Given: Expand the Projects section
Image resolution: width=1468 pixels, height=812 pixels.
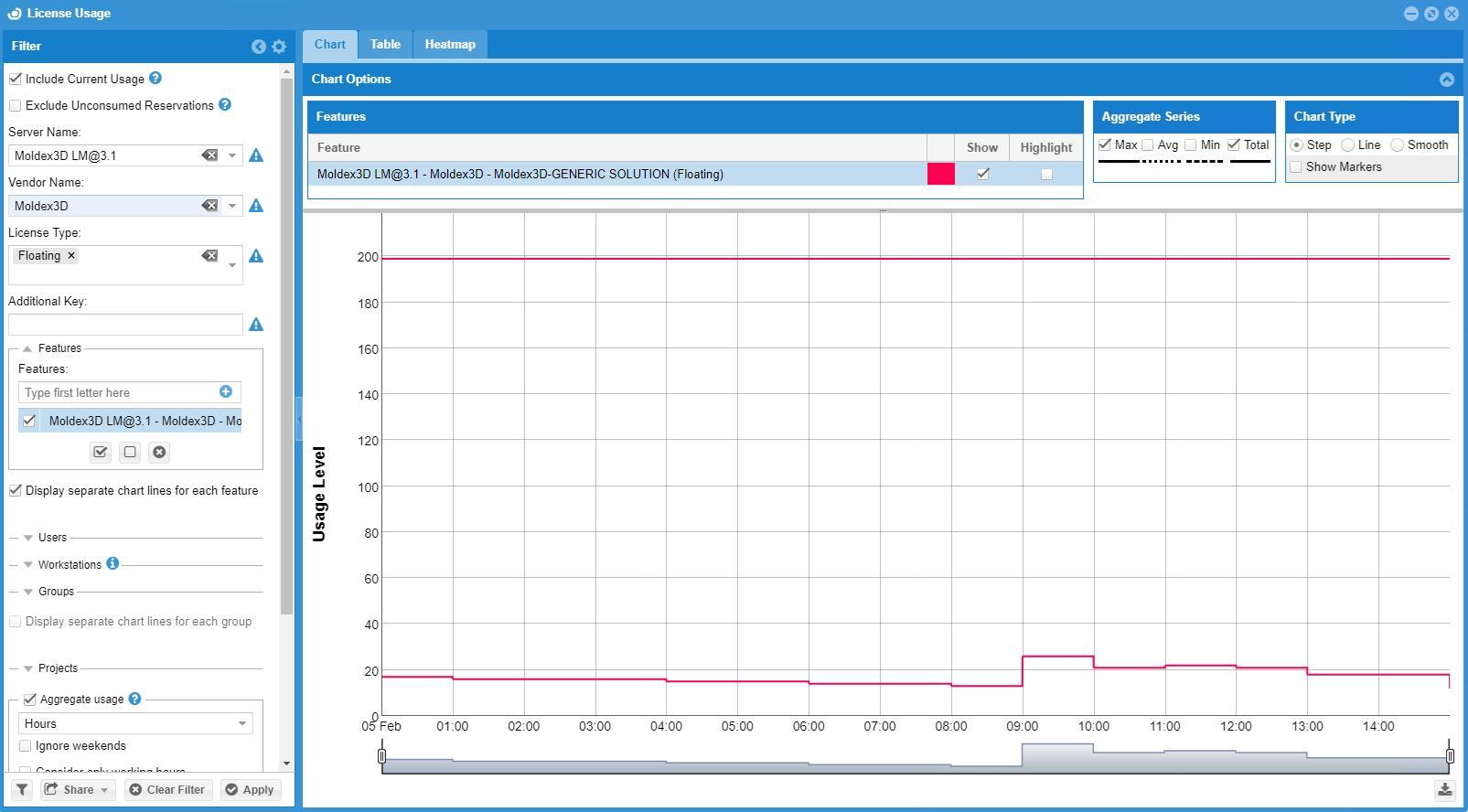Looking at the screenshot, I should (x=27, y=668).
